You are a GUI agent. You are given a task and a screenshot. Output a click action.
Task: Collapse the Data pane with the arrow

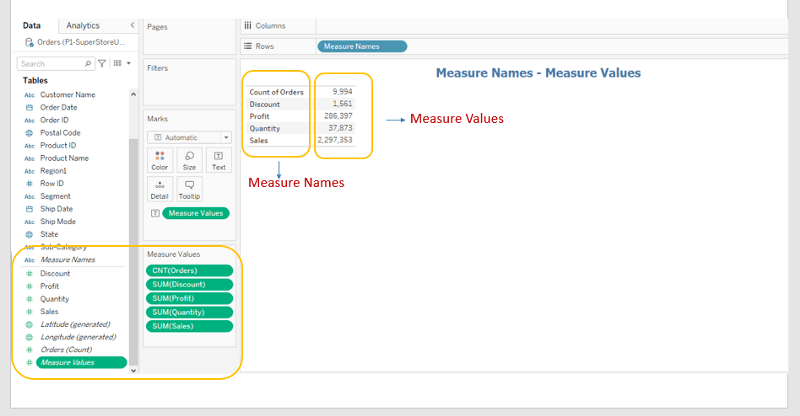[133, 25]
